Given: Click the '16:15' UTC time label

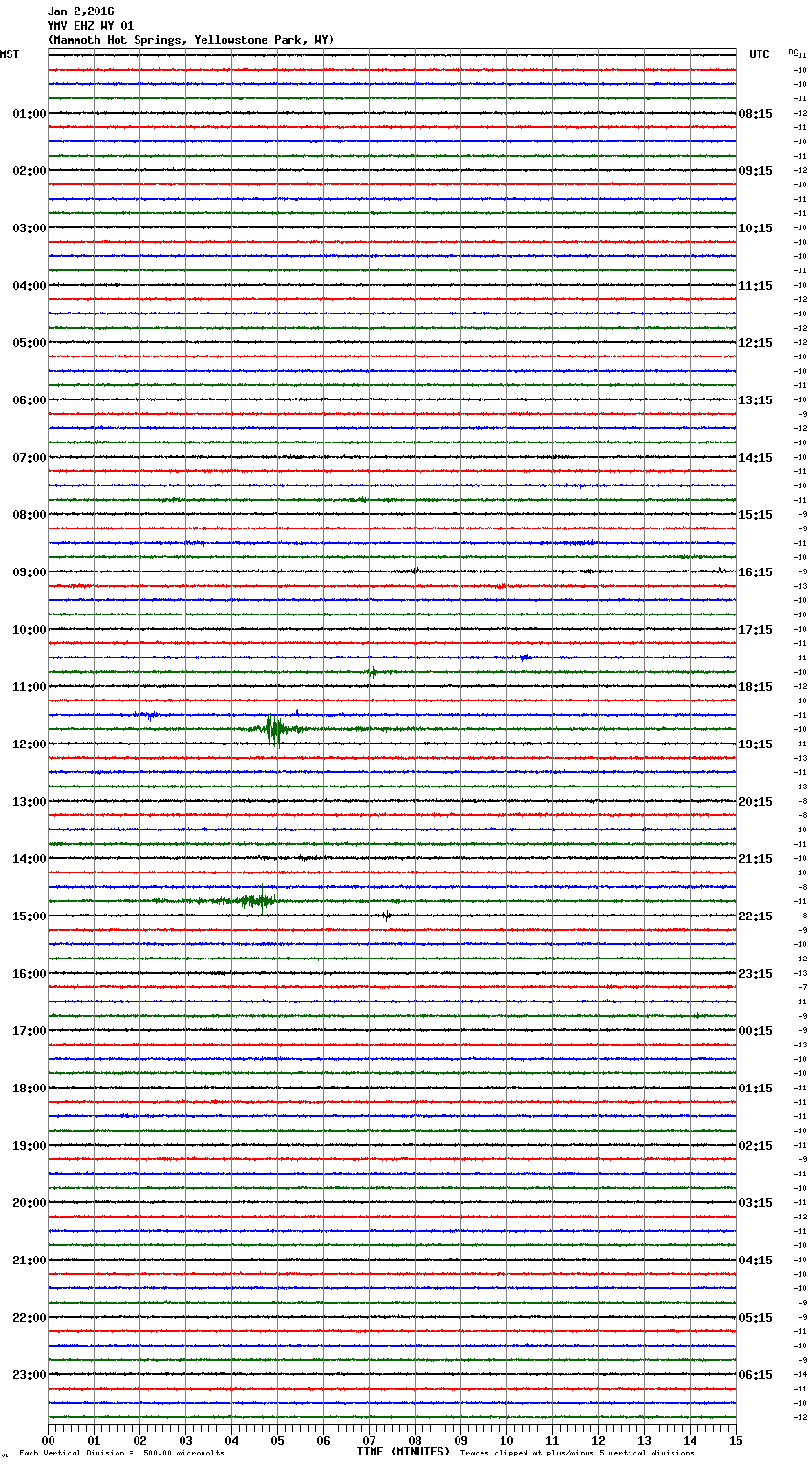Looking at the screenshot, I should [756, 572].
